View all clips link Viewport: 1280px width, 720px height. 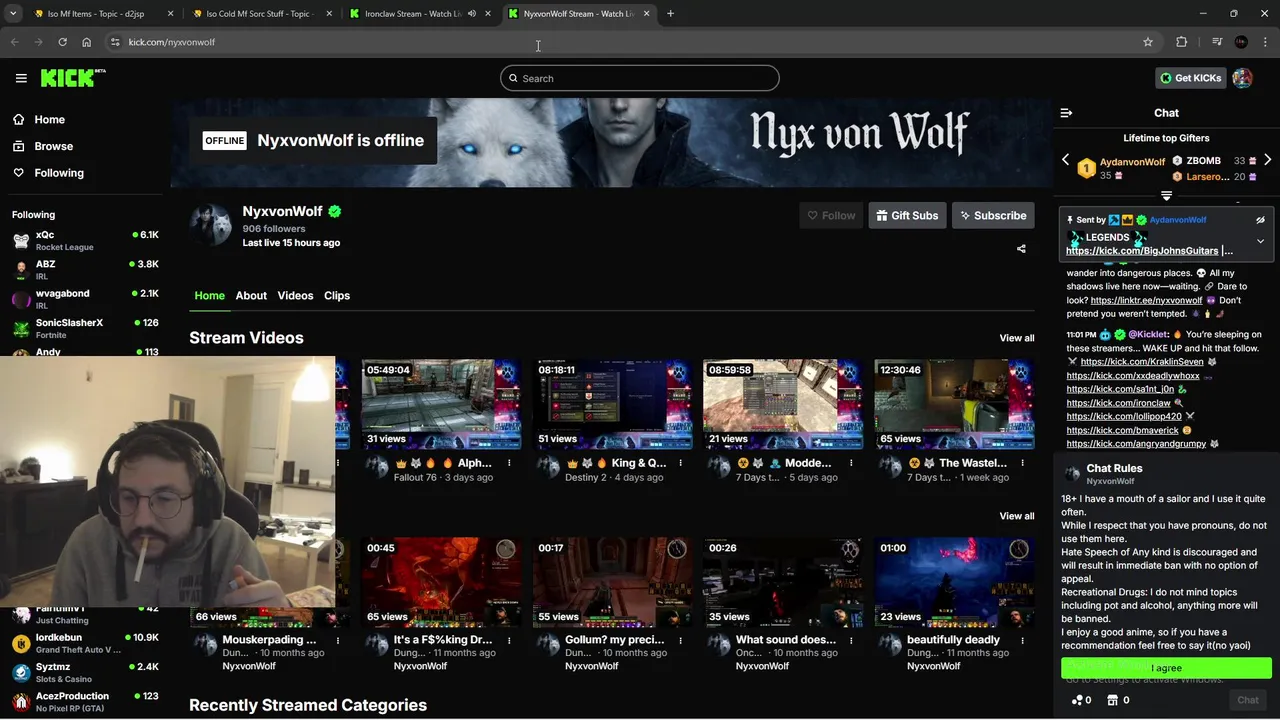1016,516
